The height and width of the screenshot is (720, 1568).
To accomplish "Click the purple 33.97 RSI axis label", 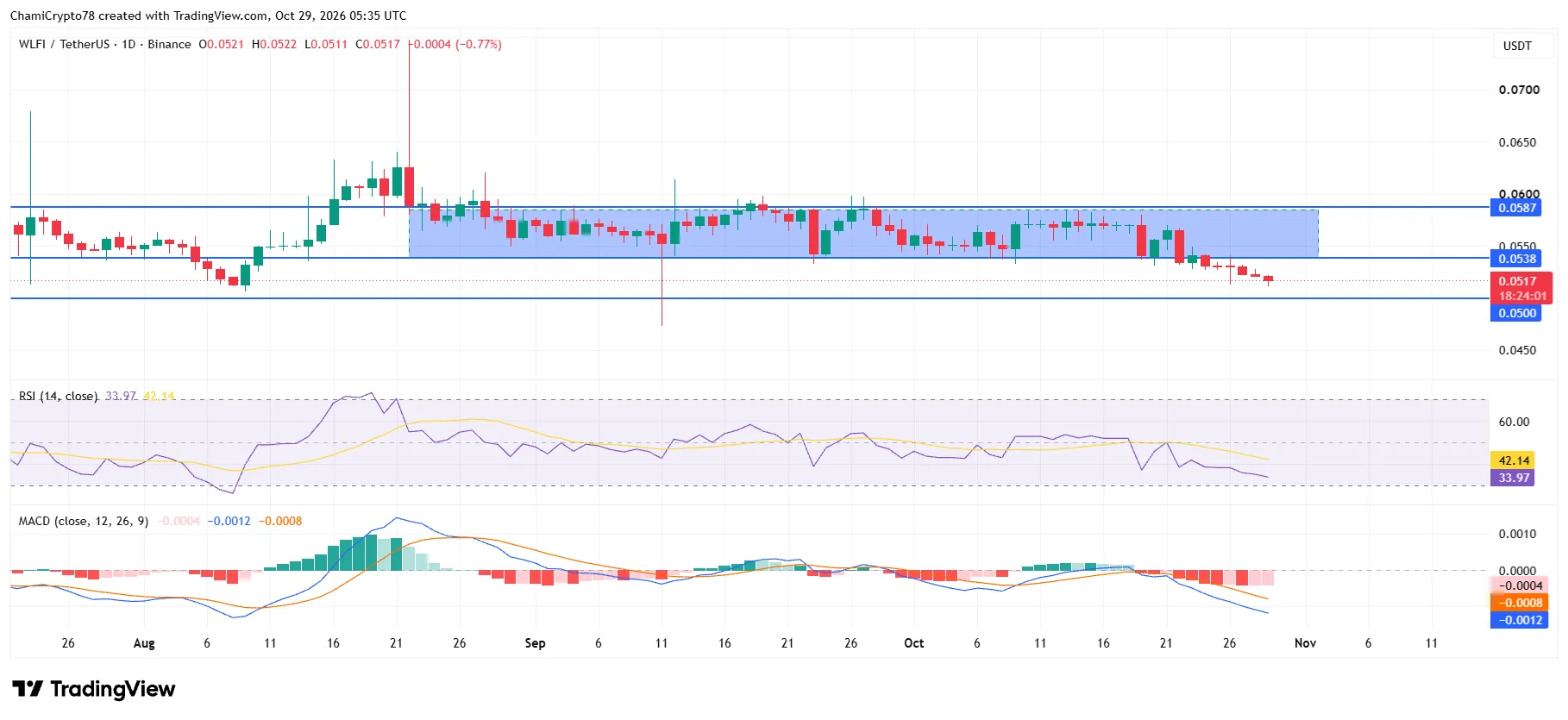I will [1514, 478].
